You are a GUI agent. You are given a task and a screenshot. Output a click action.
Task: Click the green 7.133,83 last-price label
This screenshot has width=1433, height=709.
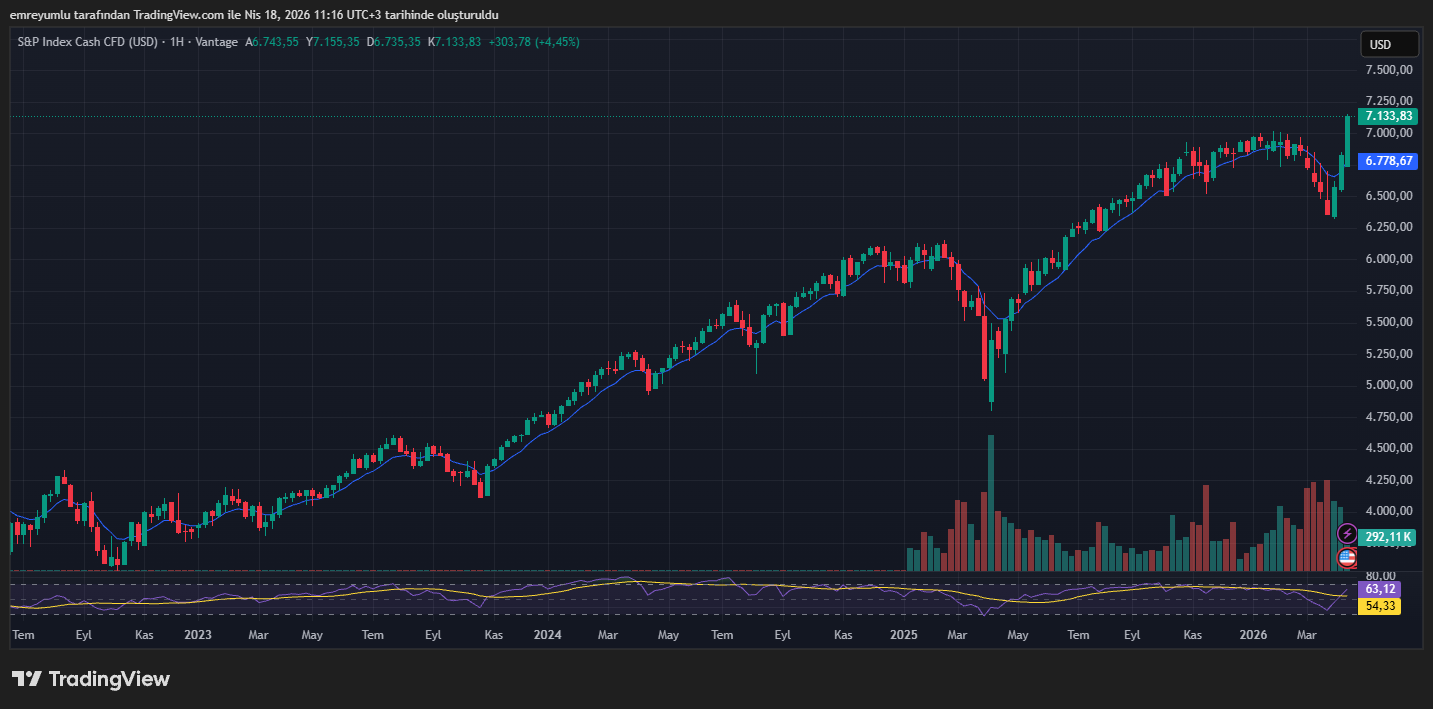(1387, 116)
